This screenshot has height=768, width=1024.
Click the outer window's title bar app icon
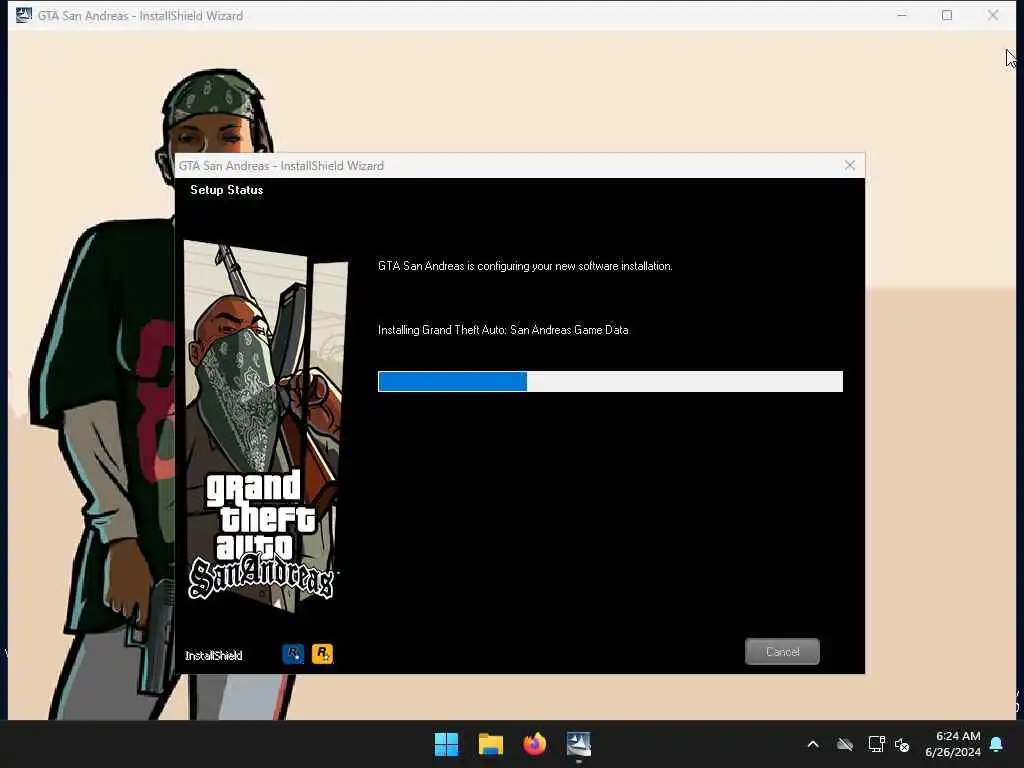[x=23, y=15]
